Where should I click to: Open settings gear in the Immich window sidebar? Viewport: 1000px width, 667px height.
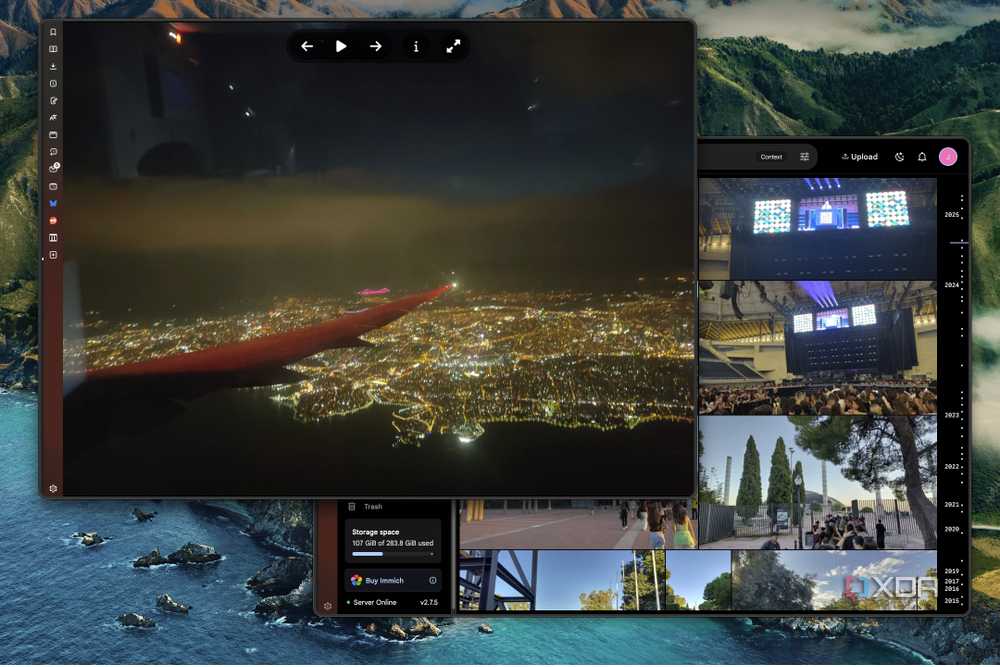[x=328, y=606]
